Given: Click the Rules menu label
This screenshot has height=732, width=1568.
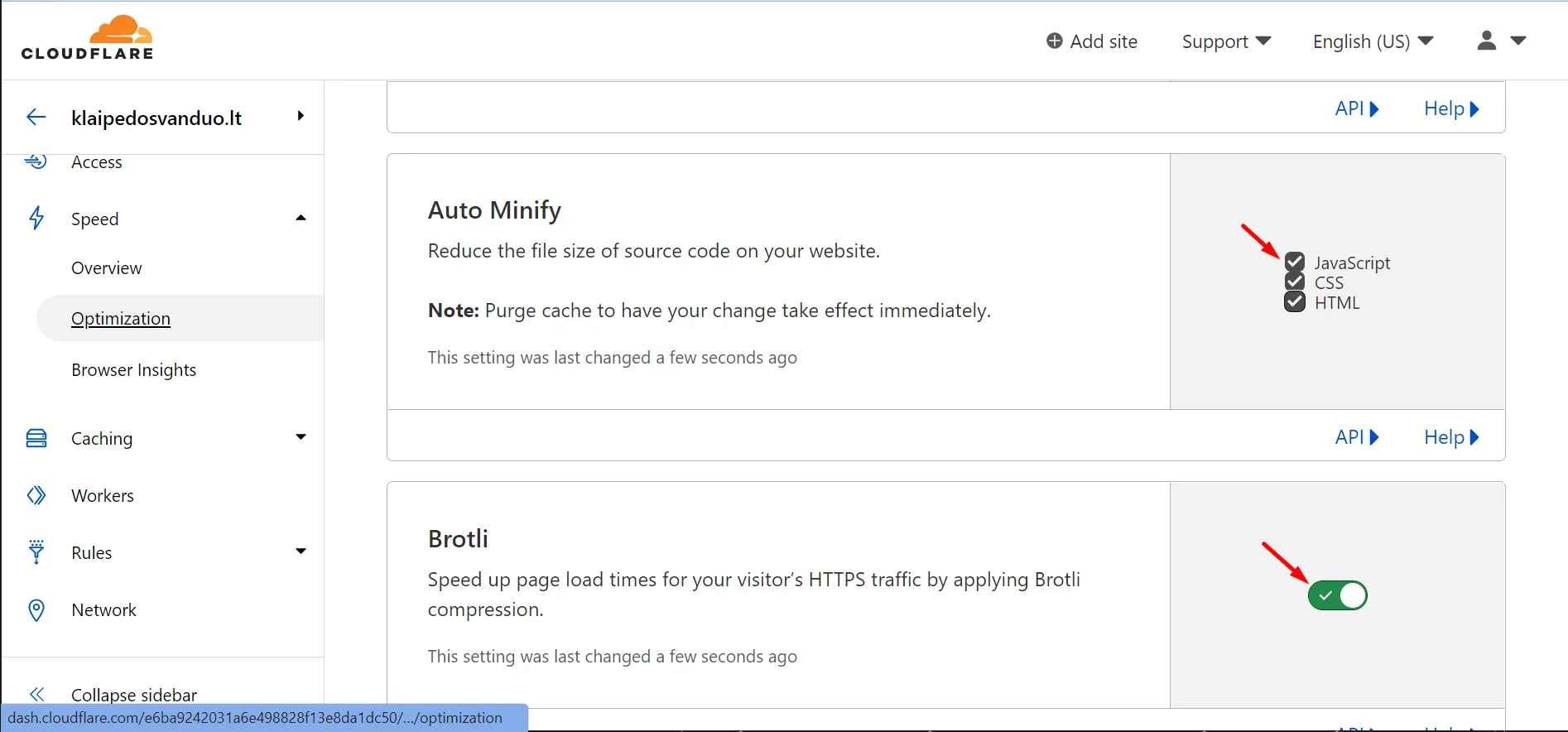Looking at the screenshot, I should pos(92,553).
